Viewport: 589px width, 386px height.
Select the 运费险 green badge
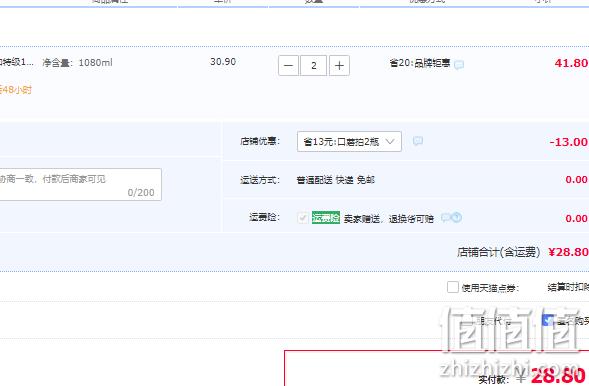(x=326, y=217)
